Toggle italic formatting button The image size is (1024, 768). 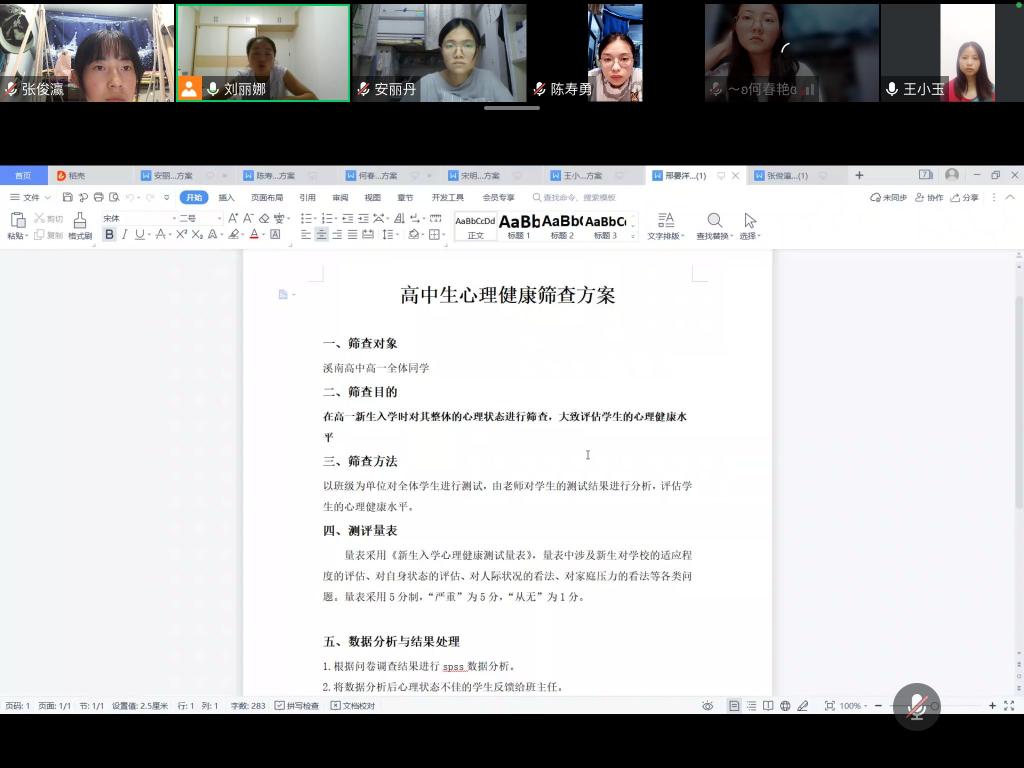tap(124, 235)
